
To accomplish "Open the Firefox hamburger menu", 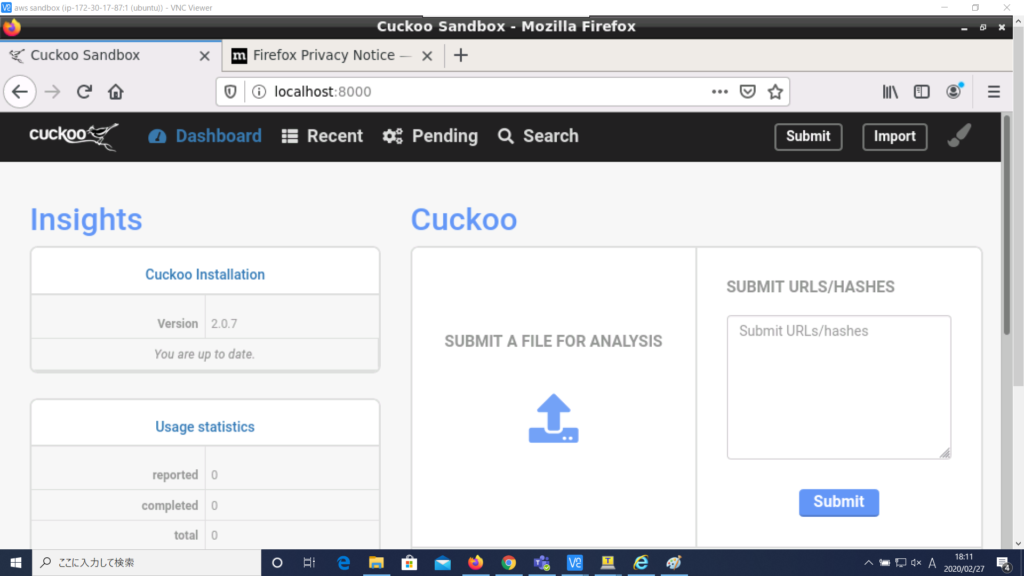I will 993,91.
